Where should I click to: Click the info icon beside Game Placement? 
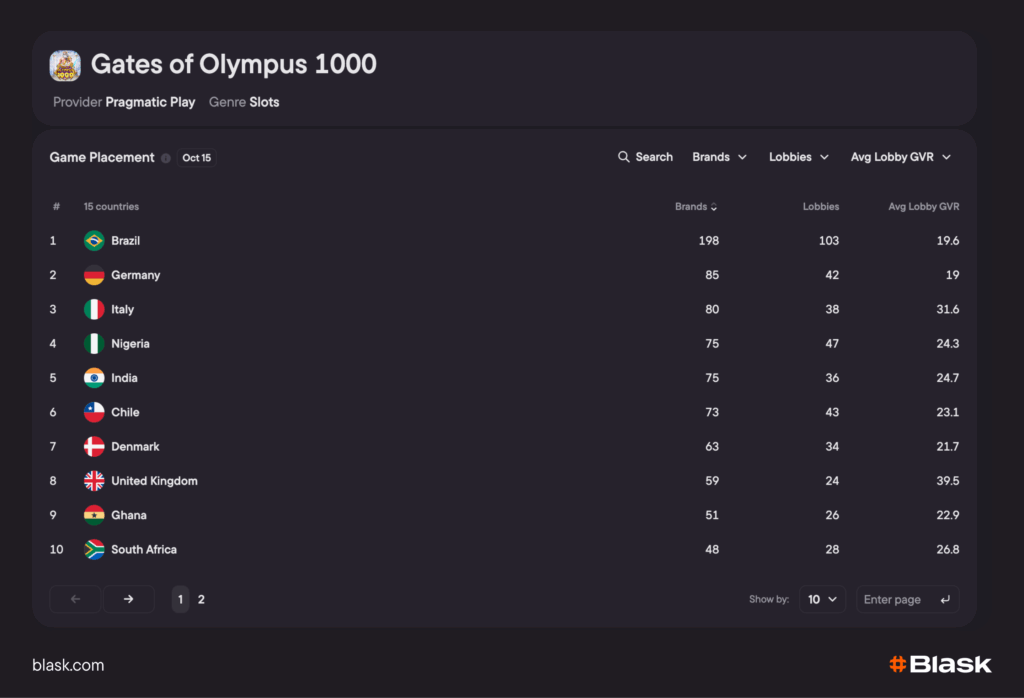click(166, 158)
